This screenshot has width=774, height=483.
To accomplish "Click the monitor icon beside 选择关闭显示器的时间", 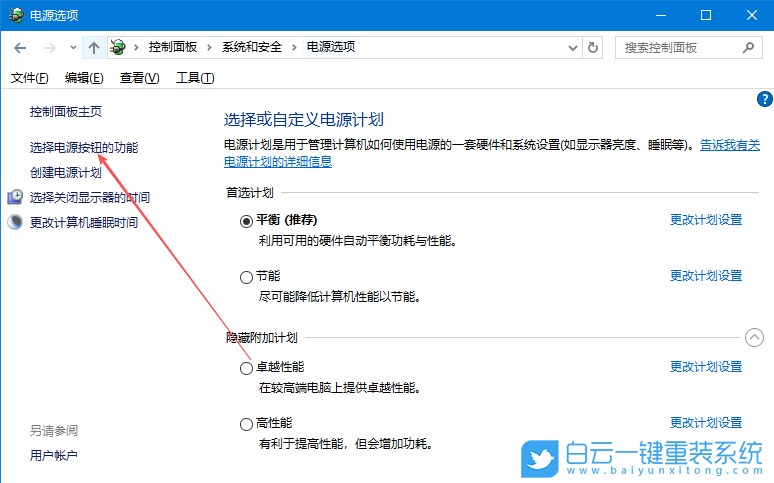I will pos(15,197).
